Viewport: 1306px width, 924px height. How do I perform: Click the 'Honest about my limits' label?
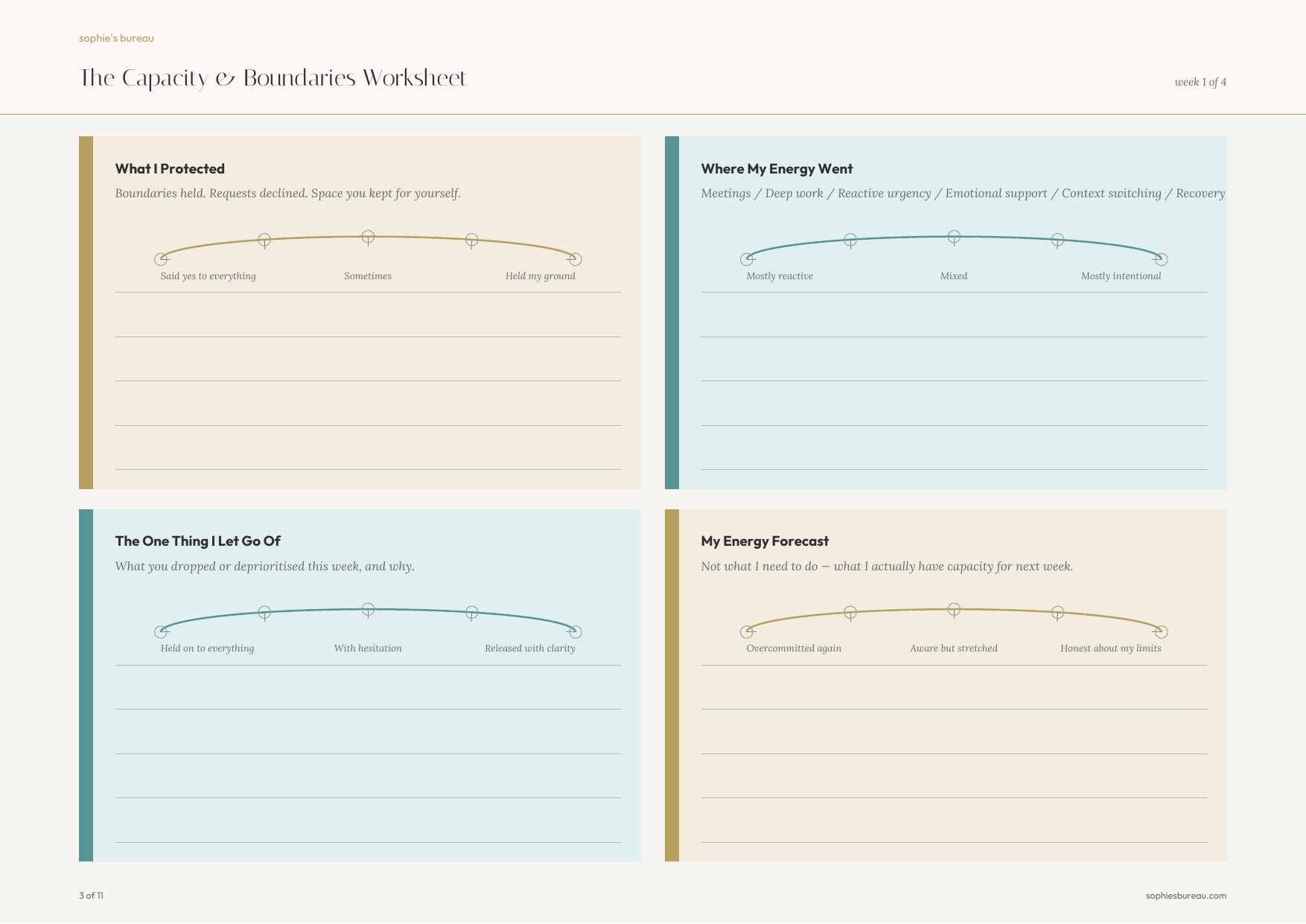pos(1111,649)
